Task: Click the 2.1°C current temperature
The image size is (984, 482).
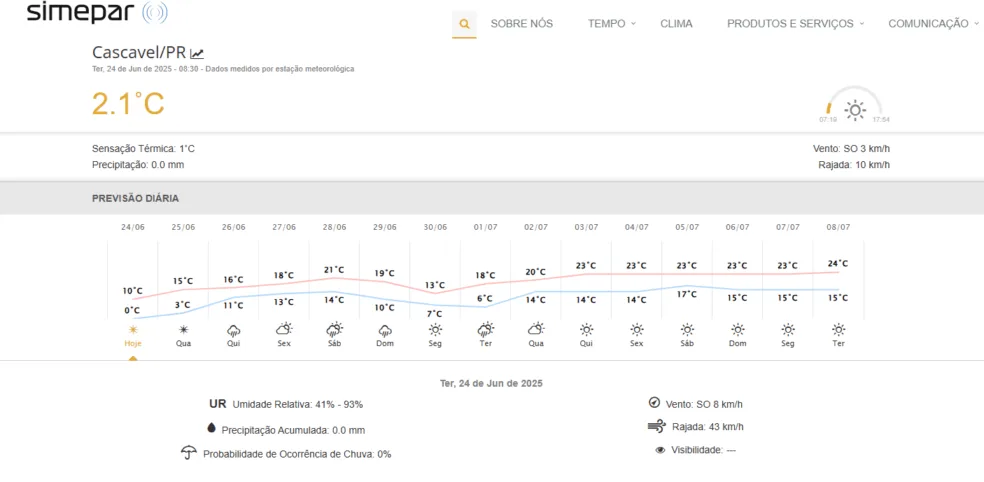Action: pyautogui.click(x=129, y=104)
